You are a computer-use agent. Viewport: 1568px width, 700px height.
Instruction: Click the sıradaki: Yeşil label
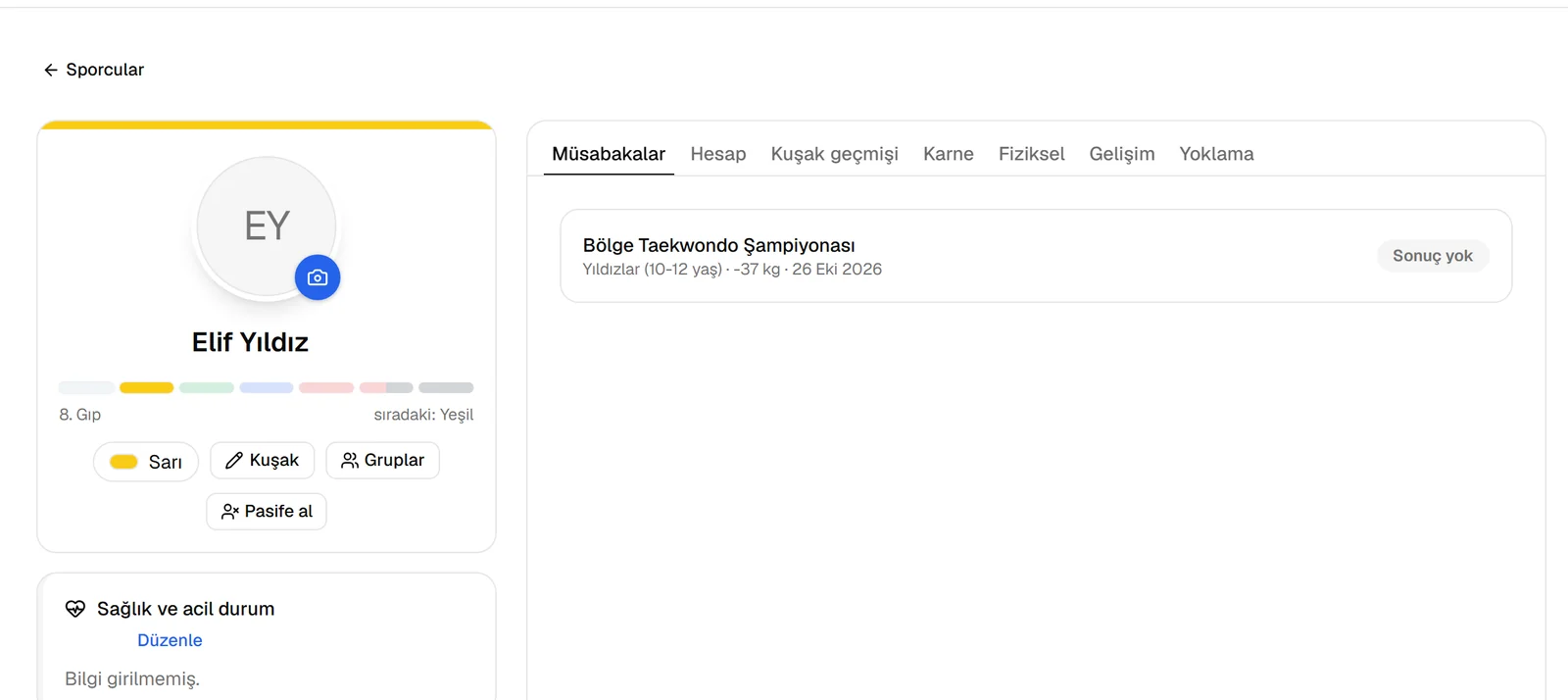pos(423,415)
